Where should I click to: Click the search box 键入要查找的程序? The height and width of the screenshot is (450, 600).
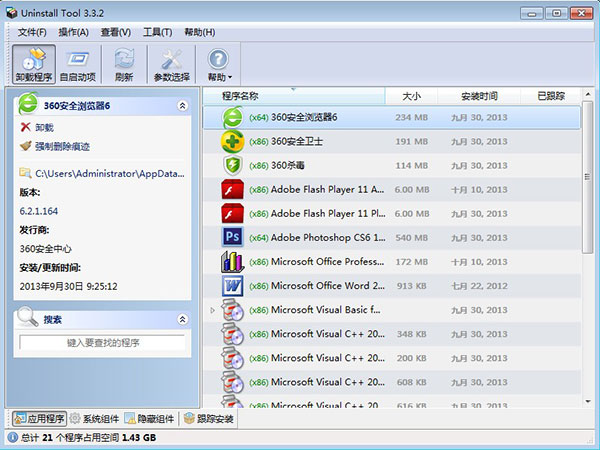point(103,342)
